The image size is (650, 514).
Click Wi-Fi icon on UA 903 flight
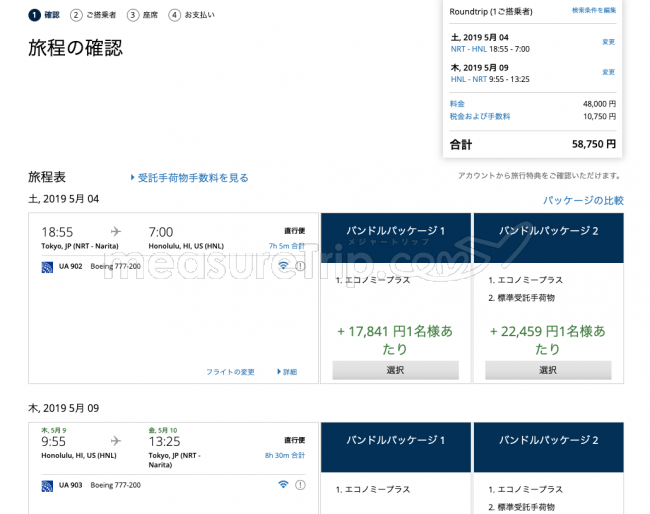coord(283,484)
